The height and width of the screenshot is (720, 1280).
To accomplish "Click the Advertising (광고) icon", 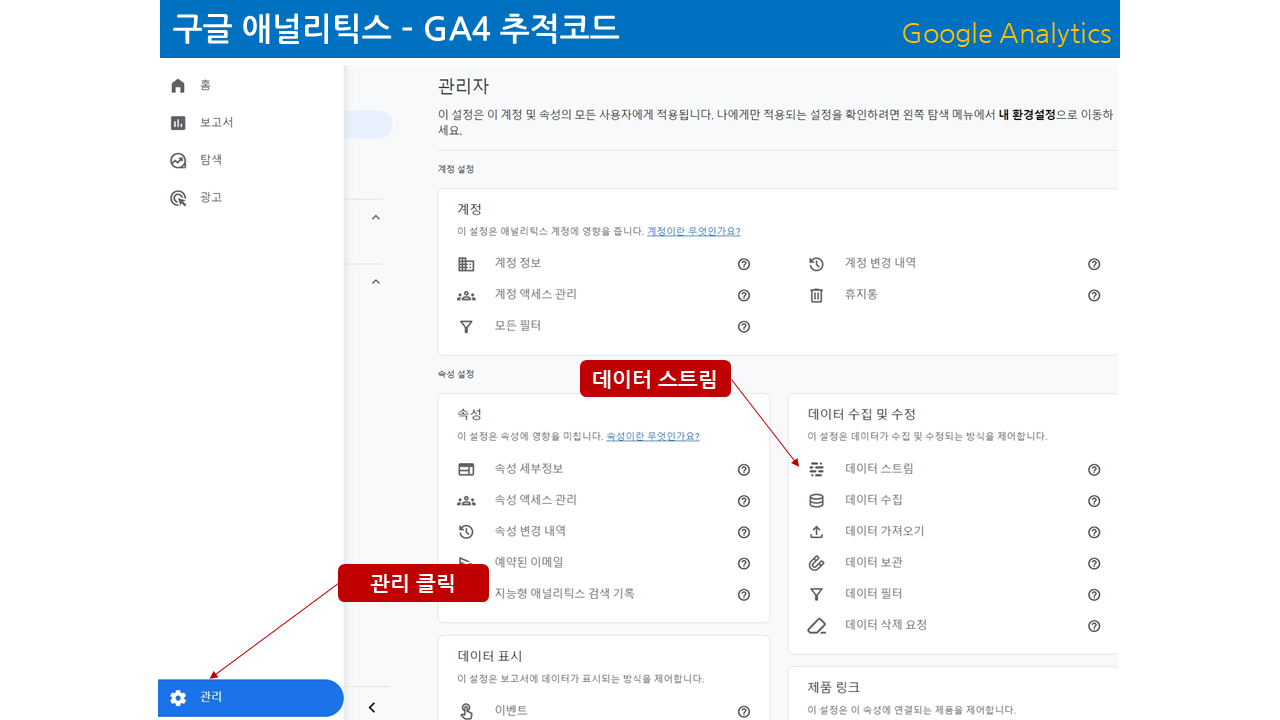I will [178, 198].
